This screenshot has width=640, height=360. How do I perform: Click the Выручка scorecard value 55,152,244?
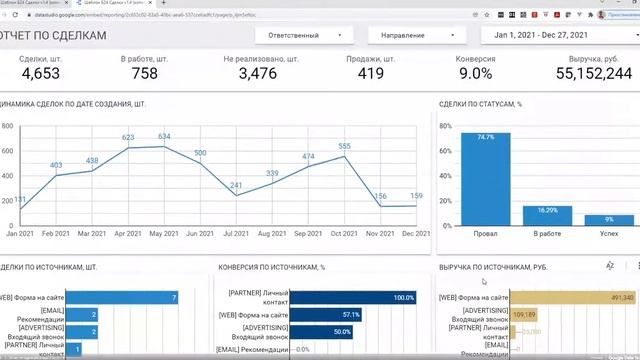click(x=594, y=74)
